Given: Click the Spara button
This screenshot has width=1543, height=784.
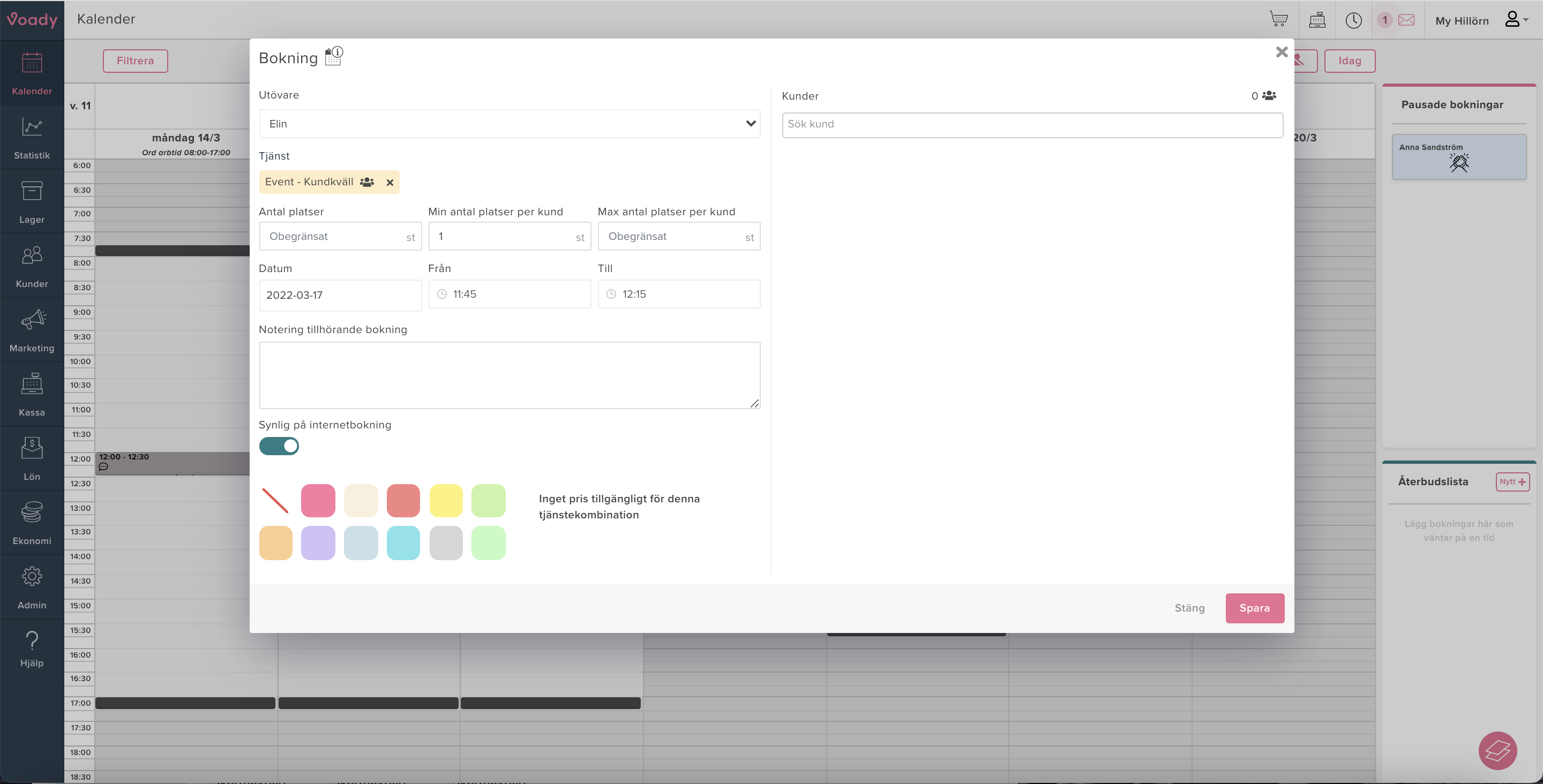Looking at the screenshot, I should [1254, 608].
